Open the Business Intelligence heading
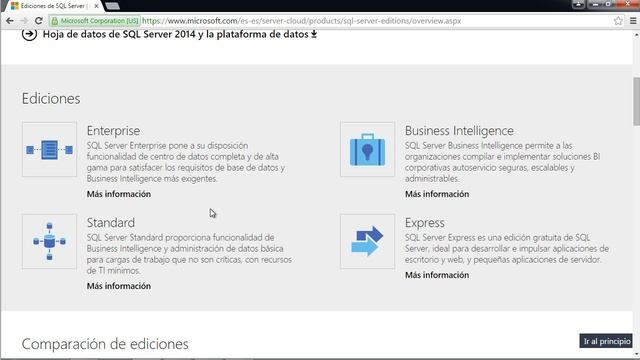The image size is (640, 360). tap(459, 131)
